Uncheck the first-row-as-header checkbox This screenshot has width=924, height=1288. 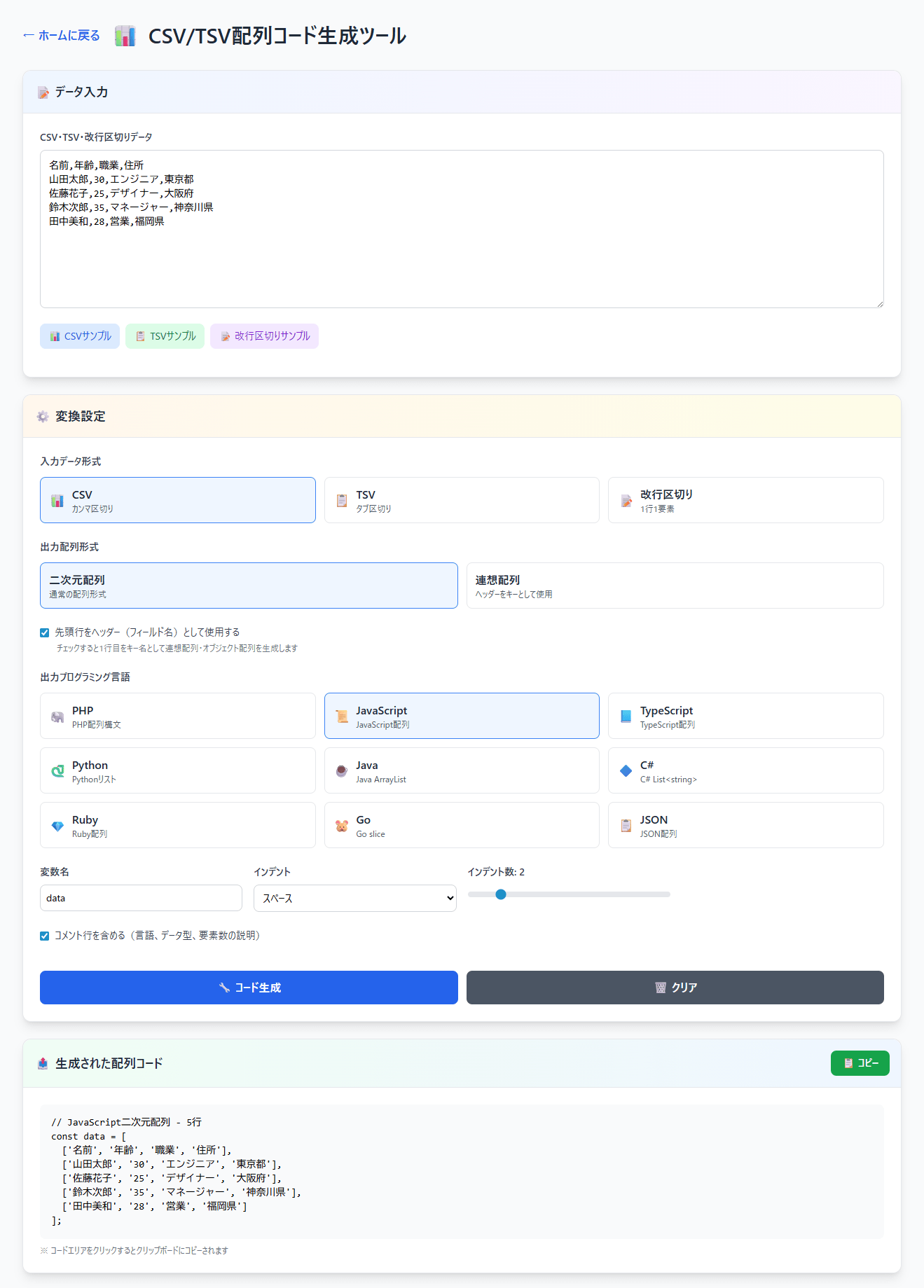tap(45, 632)
